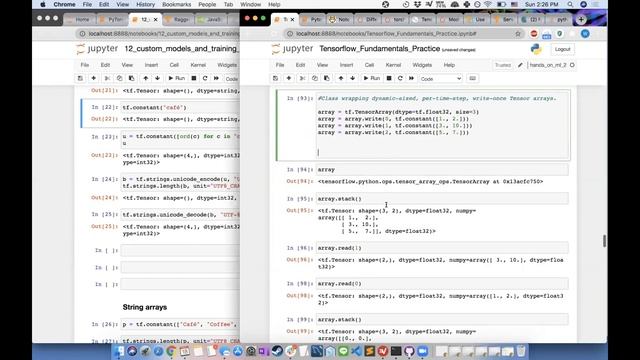Click the pencil edit icon beside Trusted
Viewport: 640px width, 360px height.
[x=520, y=65]
